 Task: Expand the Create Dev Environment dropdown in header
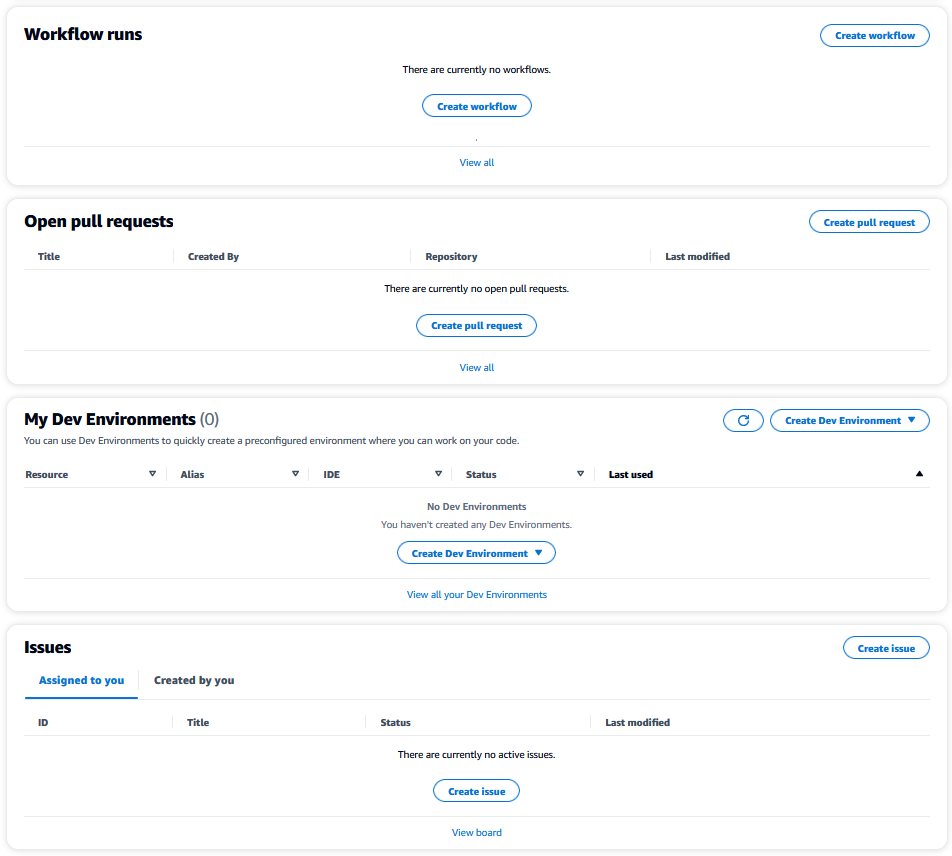click(849, 420)
